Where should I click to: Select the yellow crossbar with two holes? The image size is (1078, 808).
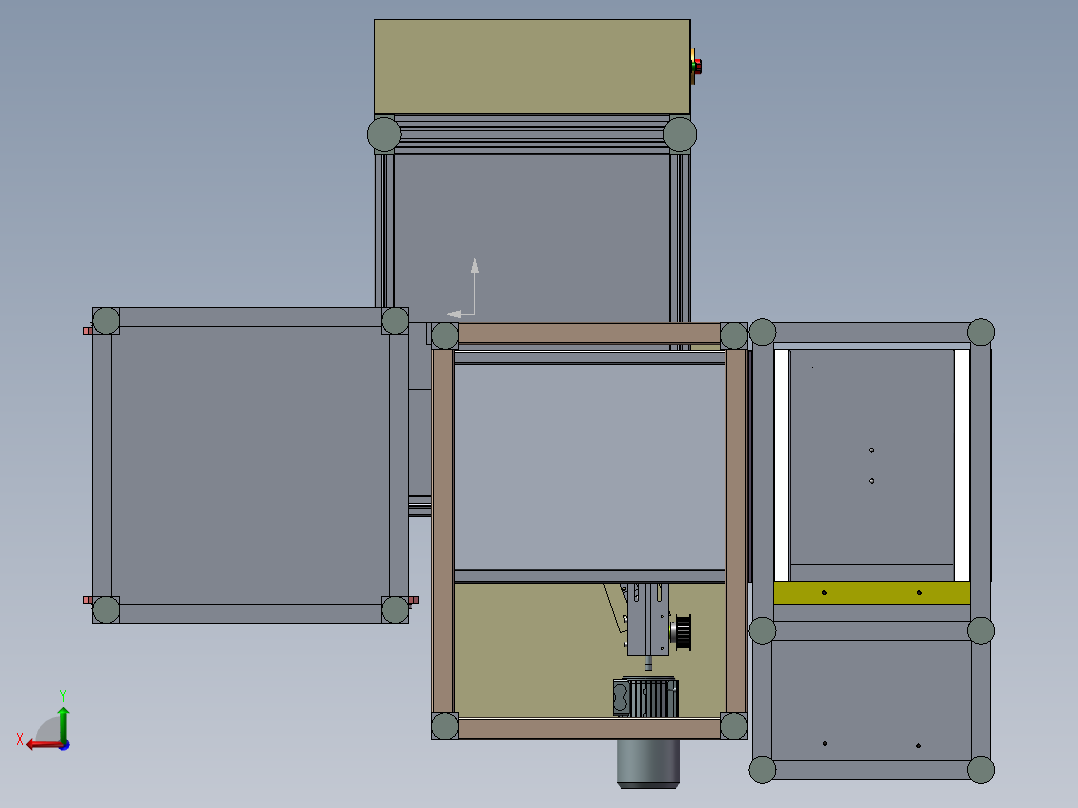[x=872, y=593]
